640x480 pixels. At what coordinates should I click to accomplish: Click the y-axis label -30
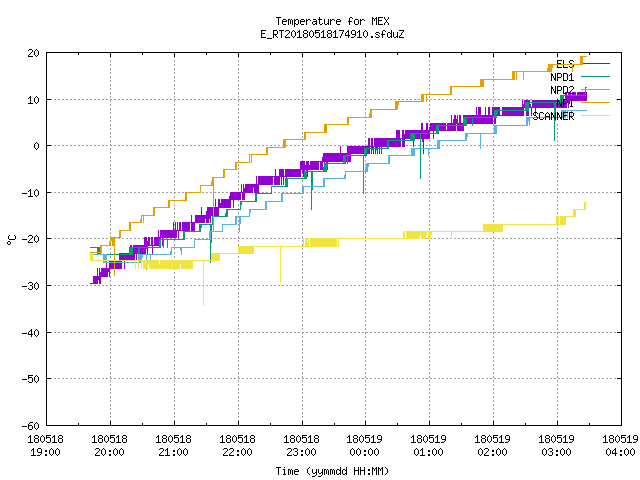pos(31,286)
